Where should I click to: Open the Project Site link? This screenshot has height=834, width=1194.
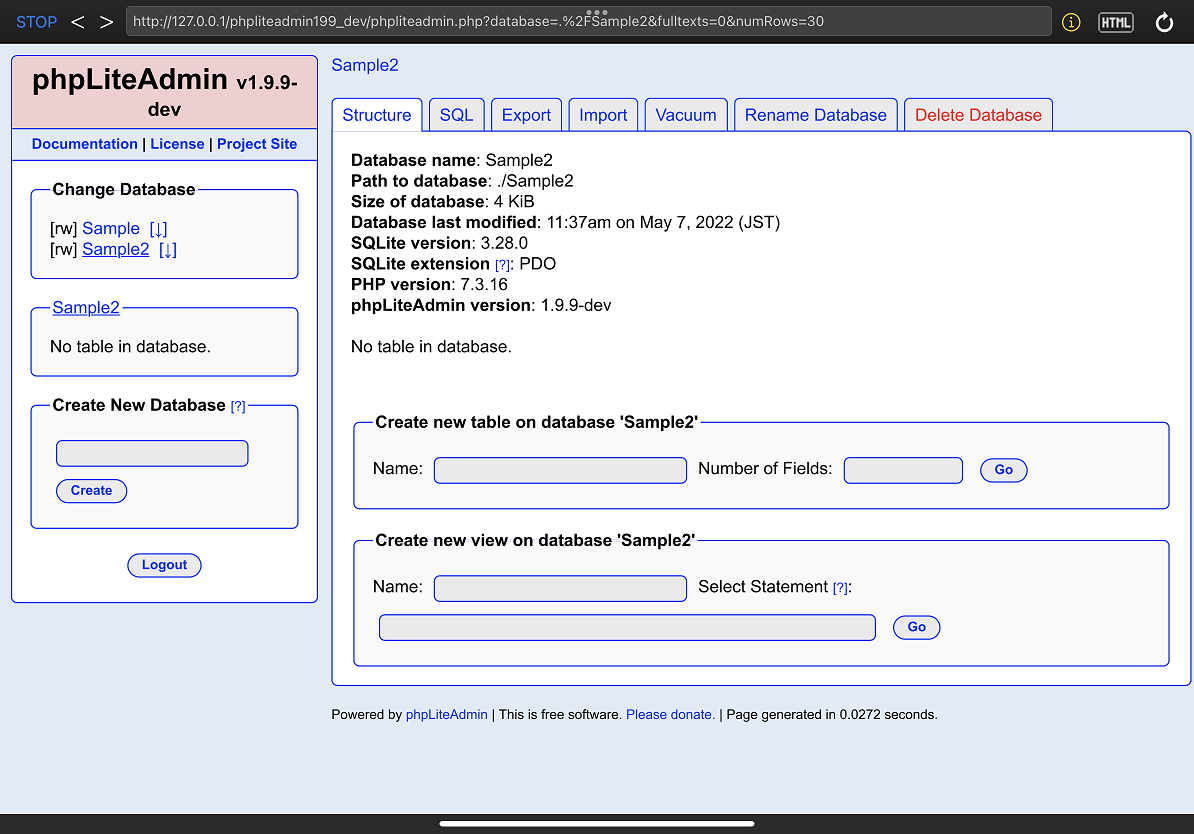click(x=257, y=144)
